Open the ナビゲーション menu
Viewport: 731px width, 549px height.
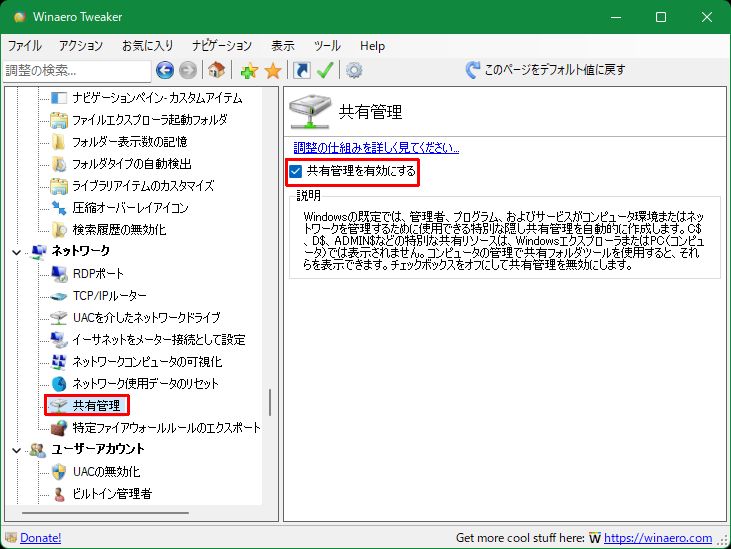[x=222, y=46]
